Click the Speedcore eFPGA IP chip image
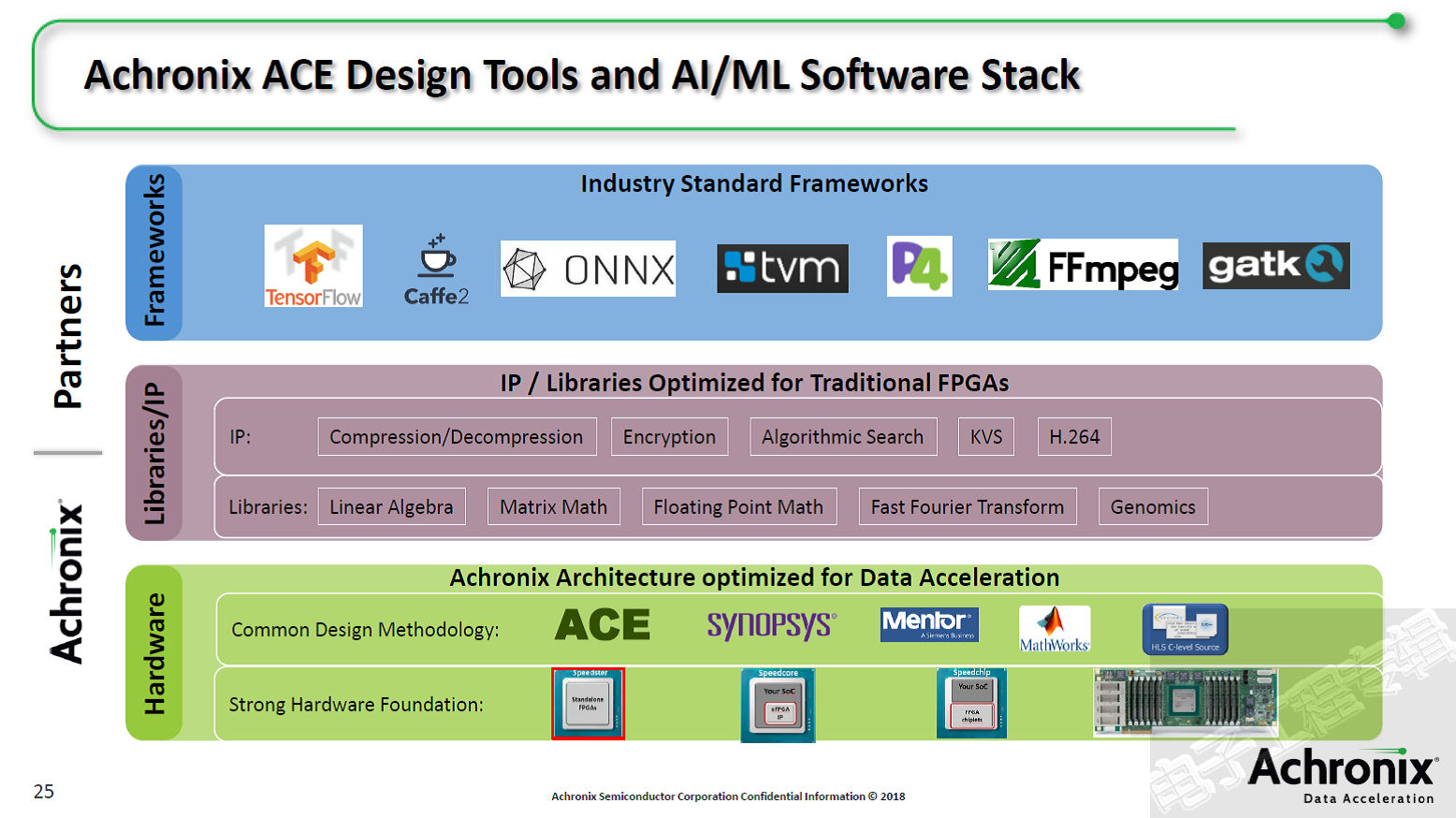 click(778, 706)
